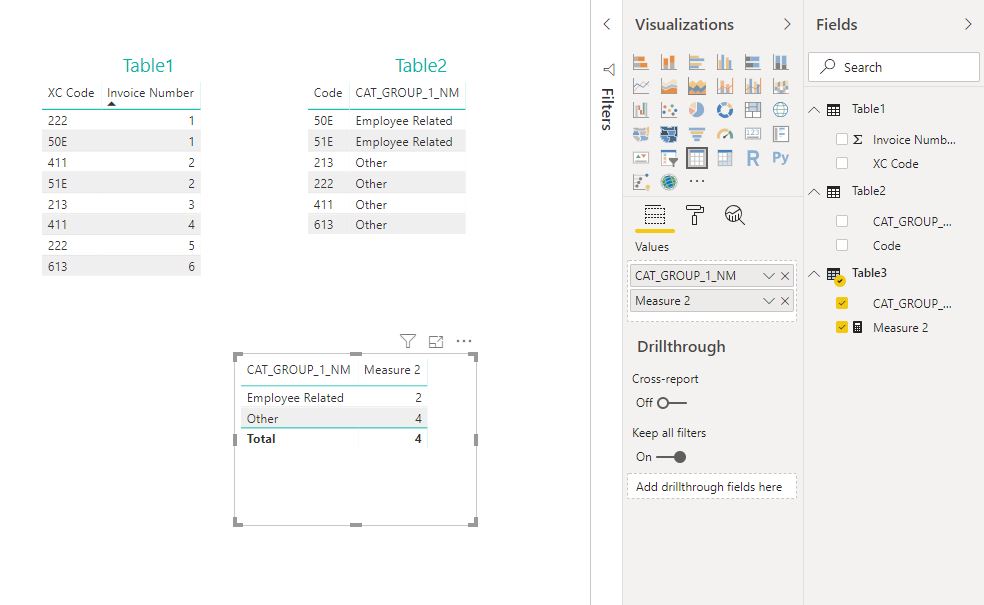Turn off the Keep all filters toggle
The width and height of the screenshot is (984, 605).
pyautogui.click(x=671, y=457)
